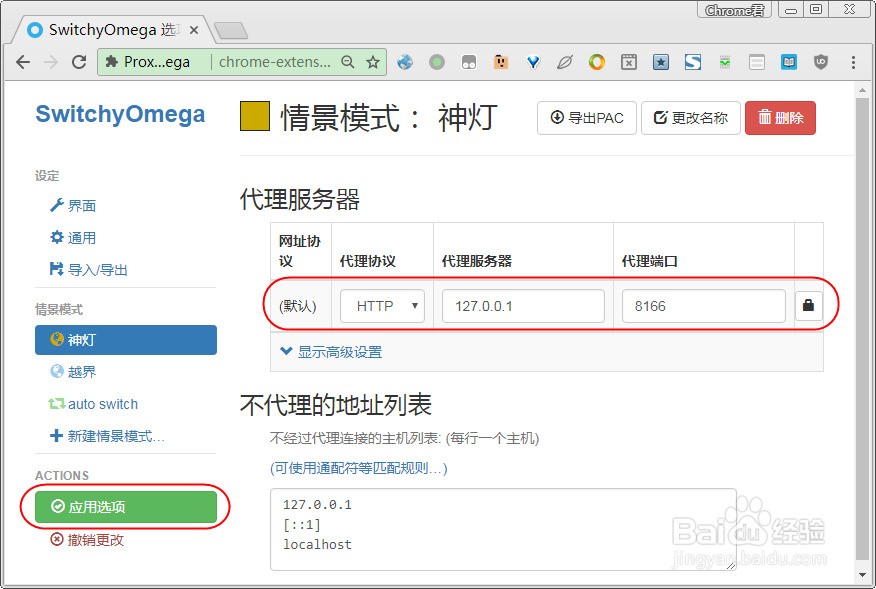The image size is (876, 589).
Task: Click the blue open book extension icon
Action: 789,62
